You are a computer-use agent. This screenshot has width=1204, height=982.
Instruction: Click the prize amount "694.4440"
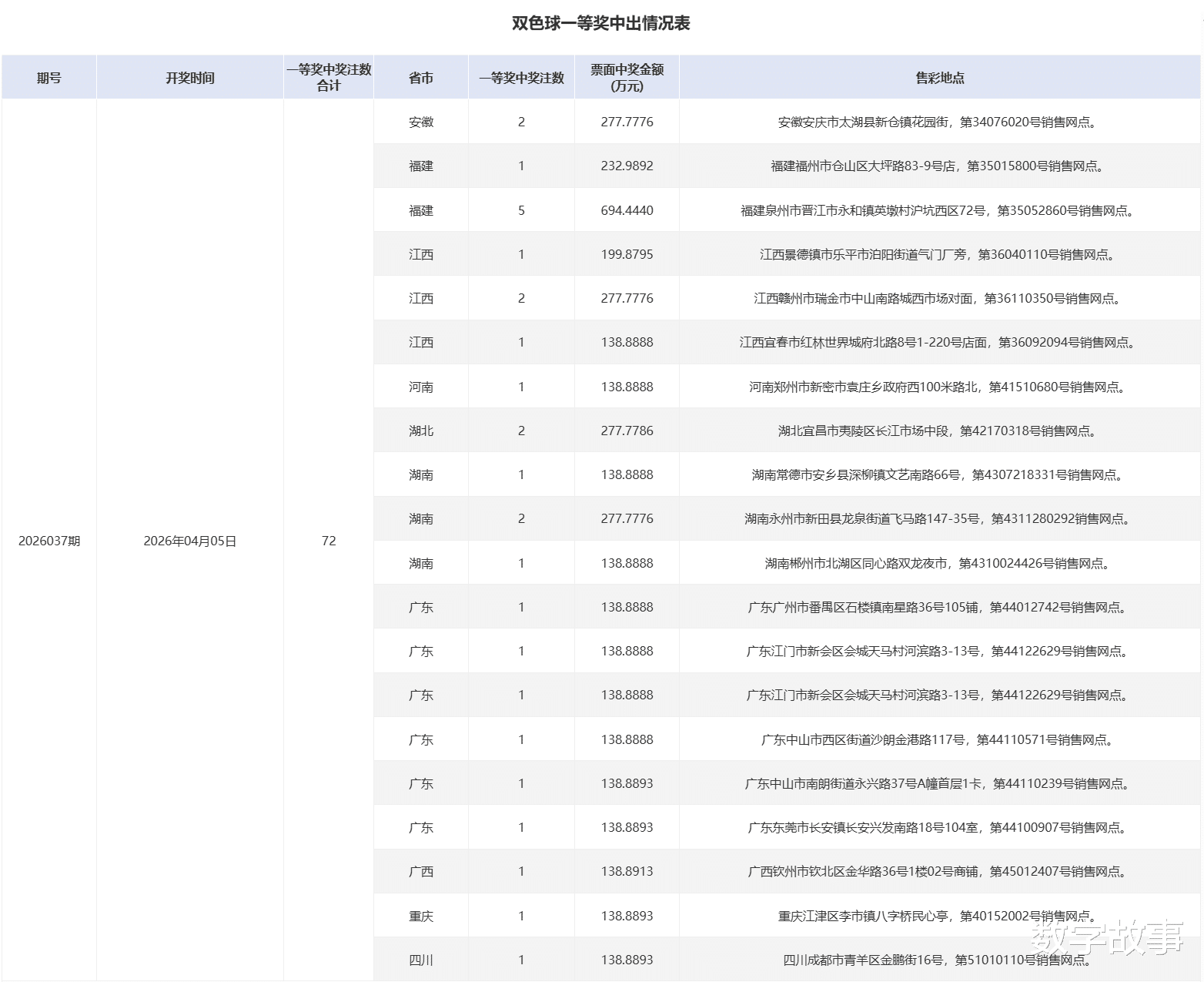tap(627, 210)
